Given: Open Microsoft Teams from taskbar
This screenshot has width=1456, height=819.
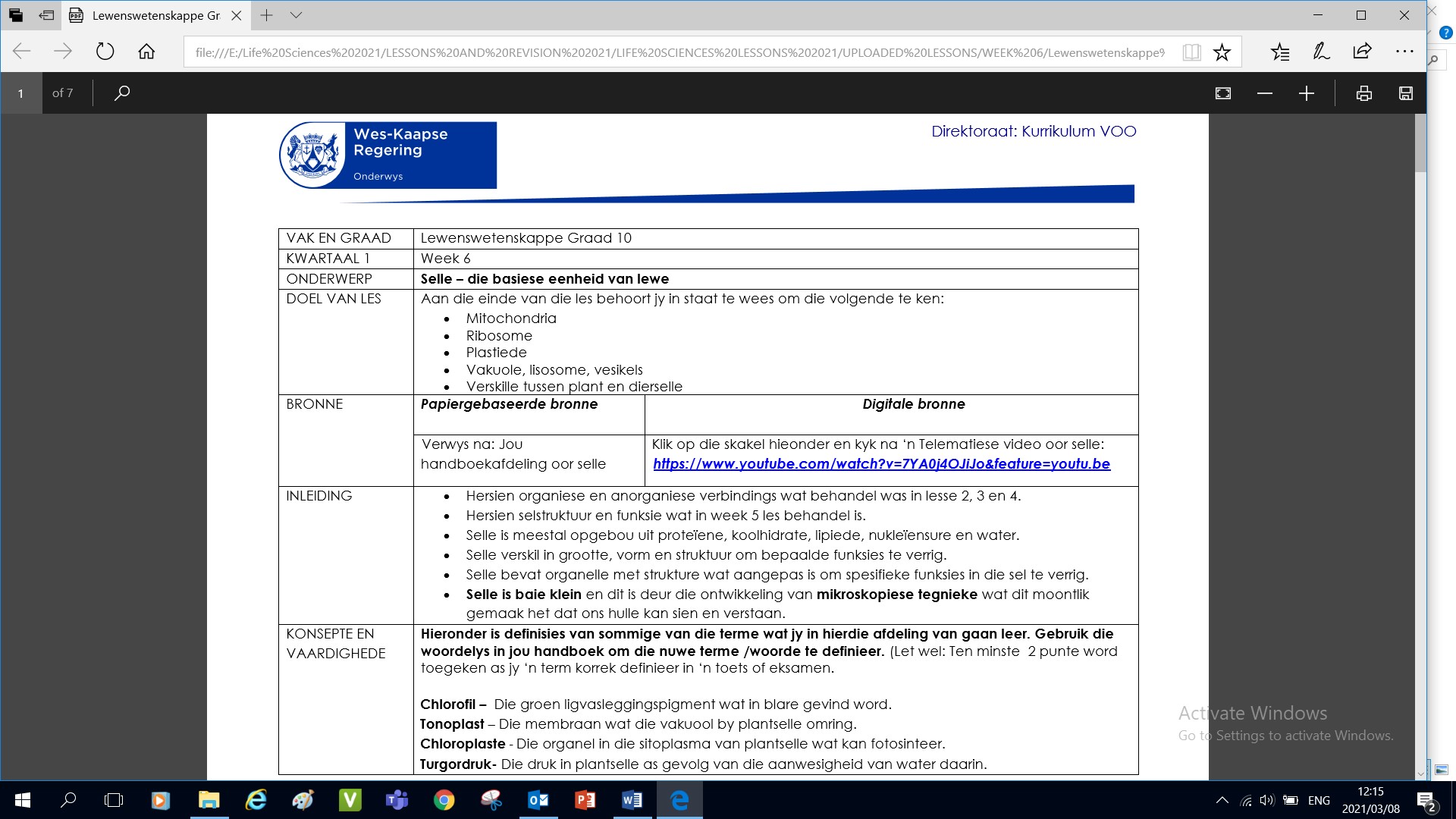Looking at the screenshot, I should tap(397, 800).
